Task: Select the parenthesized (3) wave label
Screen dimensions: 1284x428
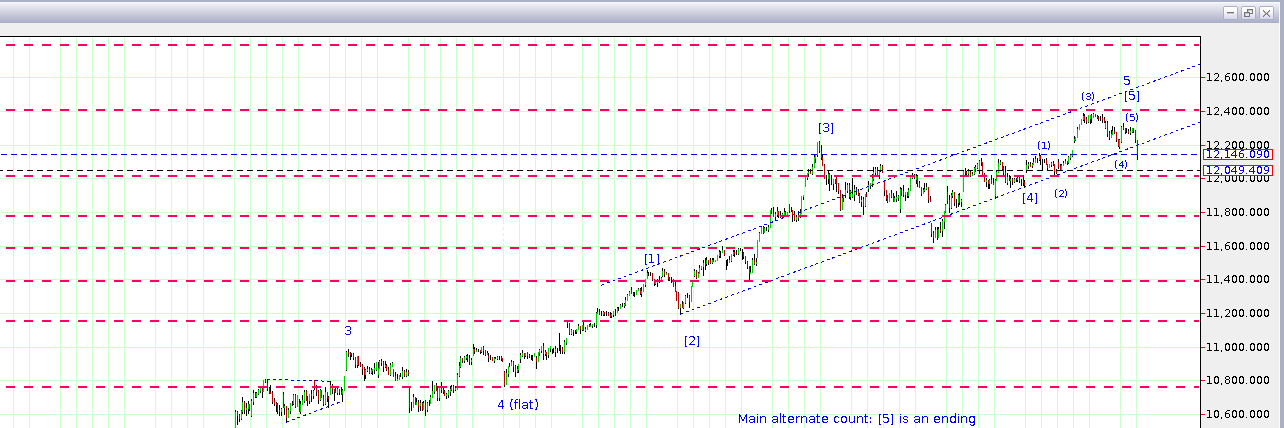Action: 1088,97
